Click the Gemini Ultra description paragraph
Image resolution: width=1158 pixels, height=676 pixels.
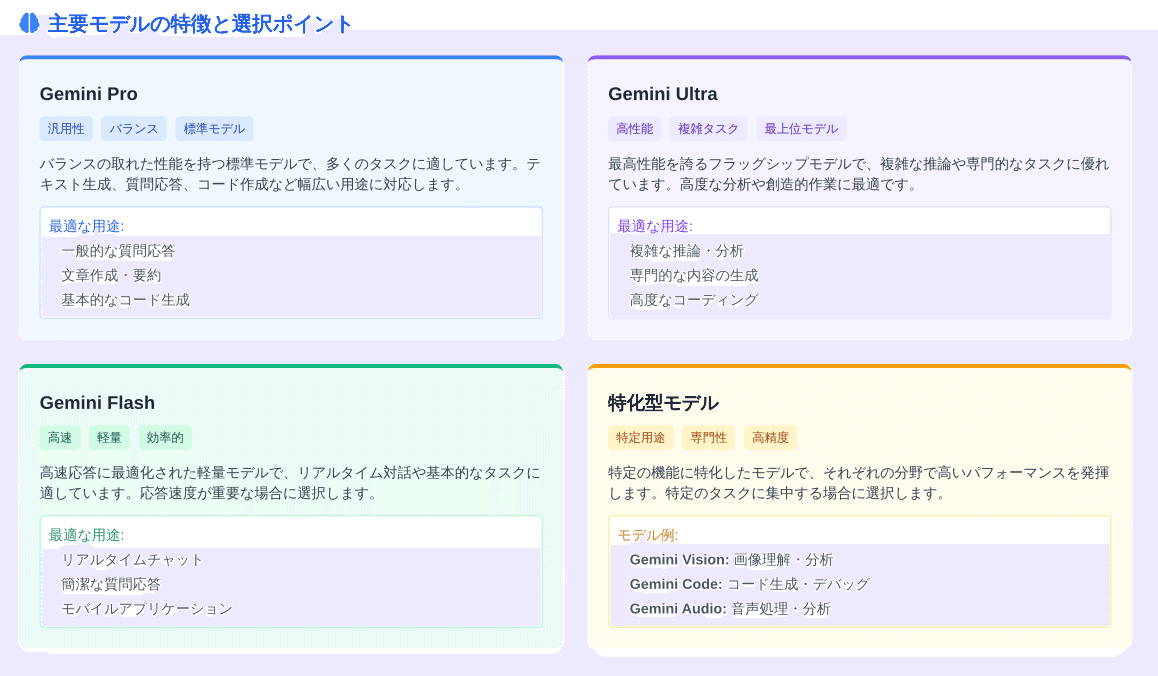coord(860,174)
